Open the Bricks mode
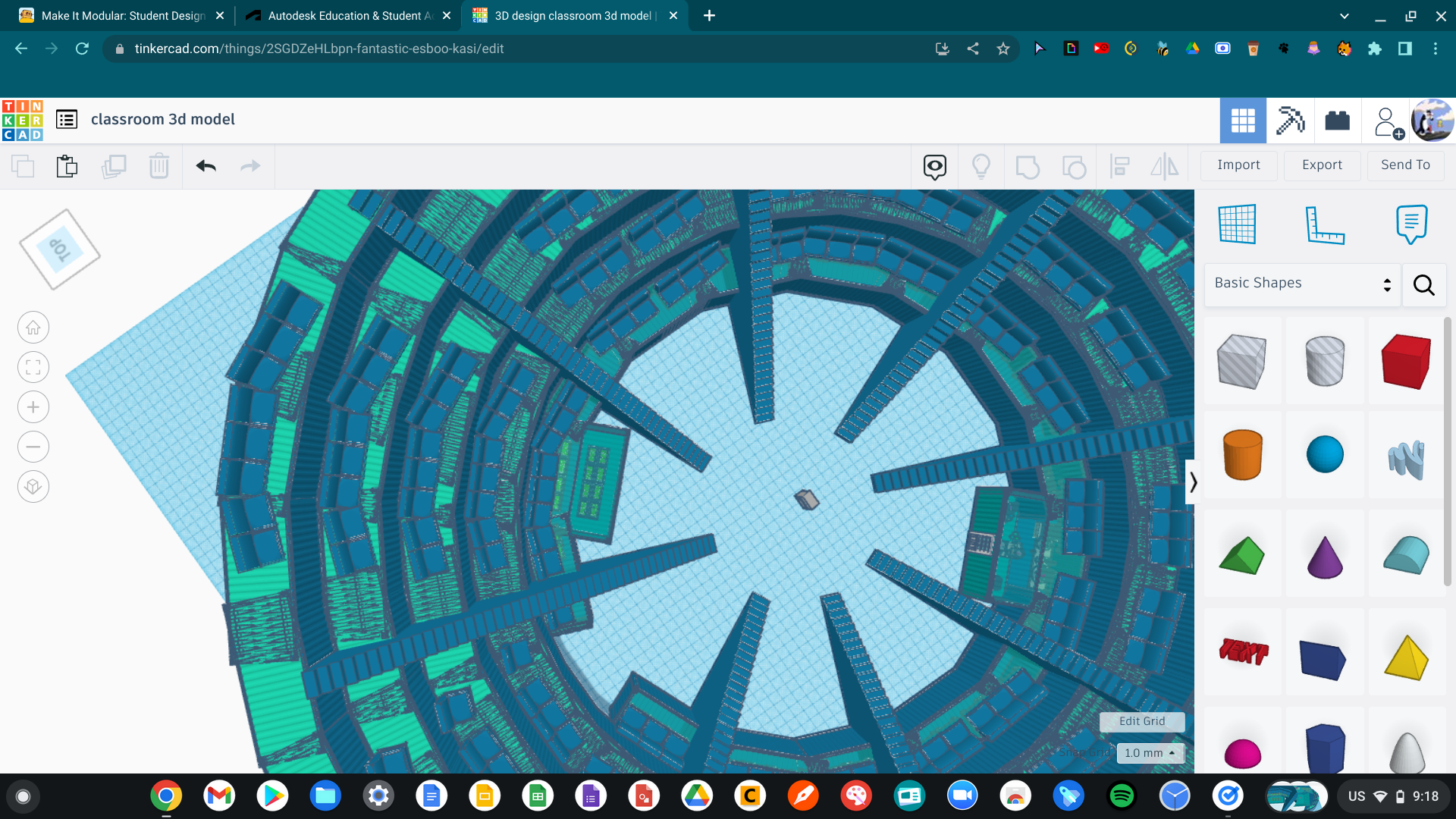The width and height of the screenshot is (1456, 819). point(1337,121)
